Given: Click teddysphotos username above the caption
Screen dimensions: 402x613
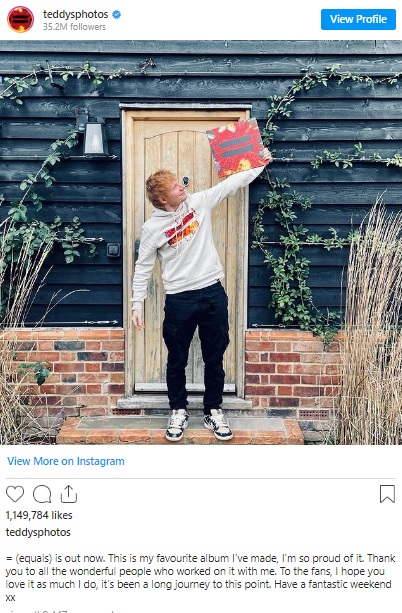Looking at the screenshot, I should pyautogui.click(x=38, y=532).
